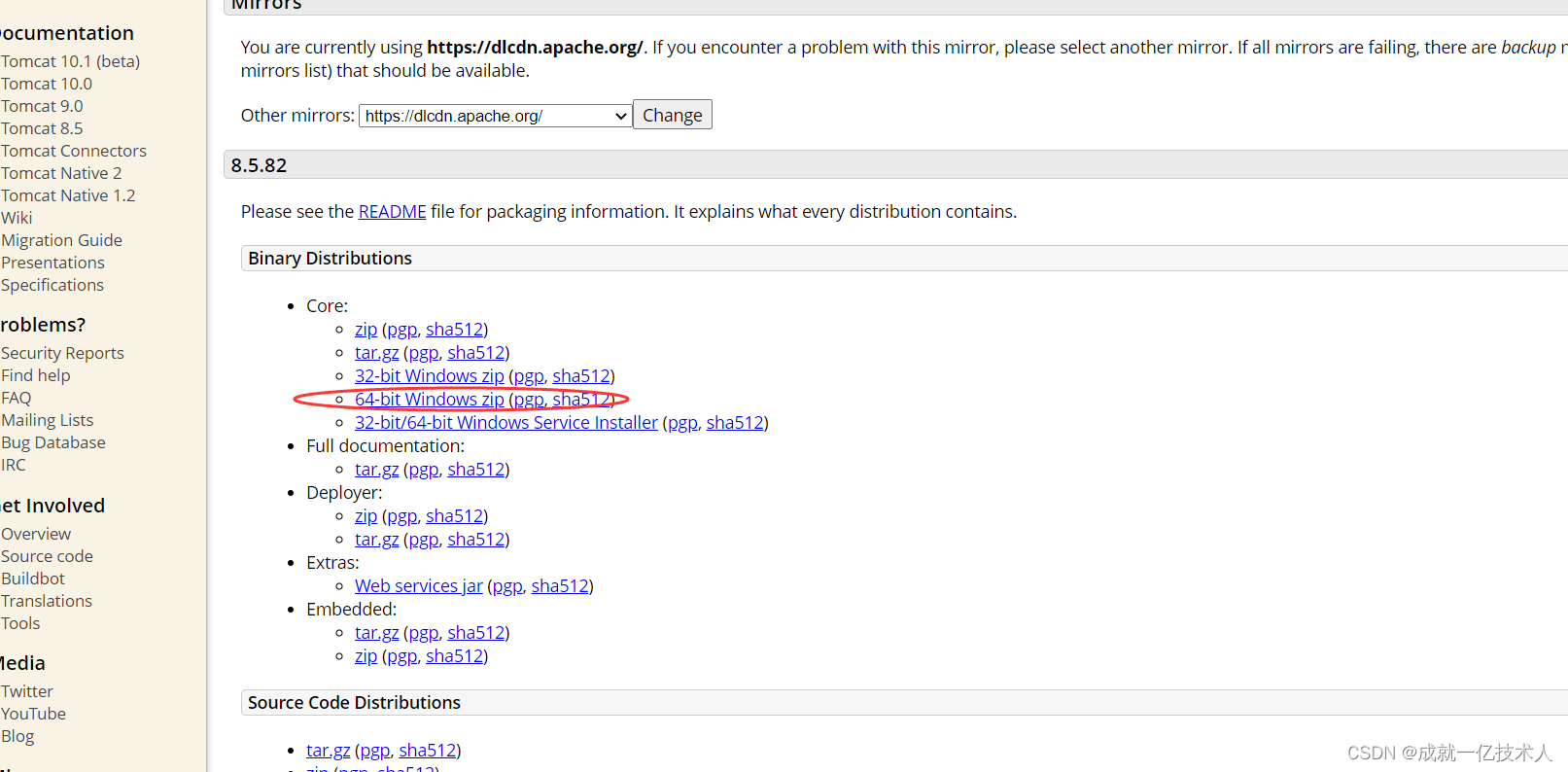Image resolution: width=1568 pixels, height=772 pixels.
Task: Open sha512 for 32-bit Windows zip
Action: click(581, 376)
